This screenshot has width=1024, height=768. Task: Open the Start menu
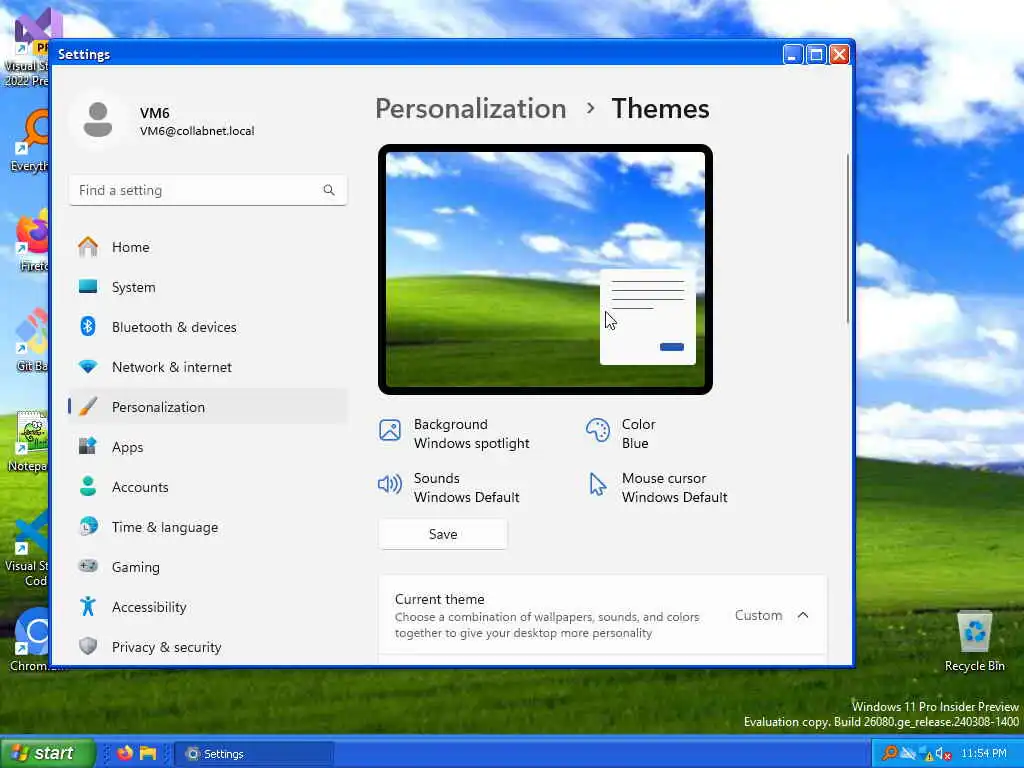click(48, 753)
